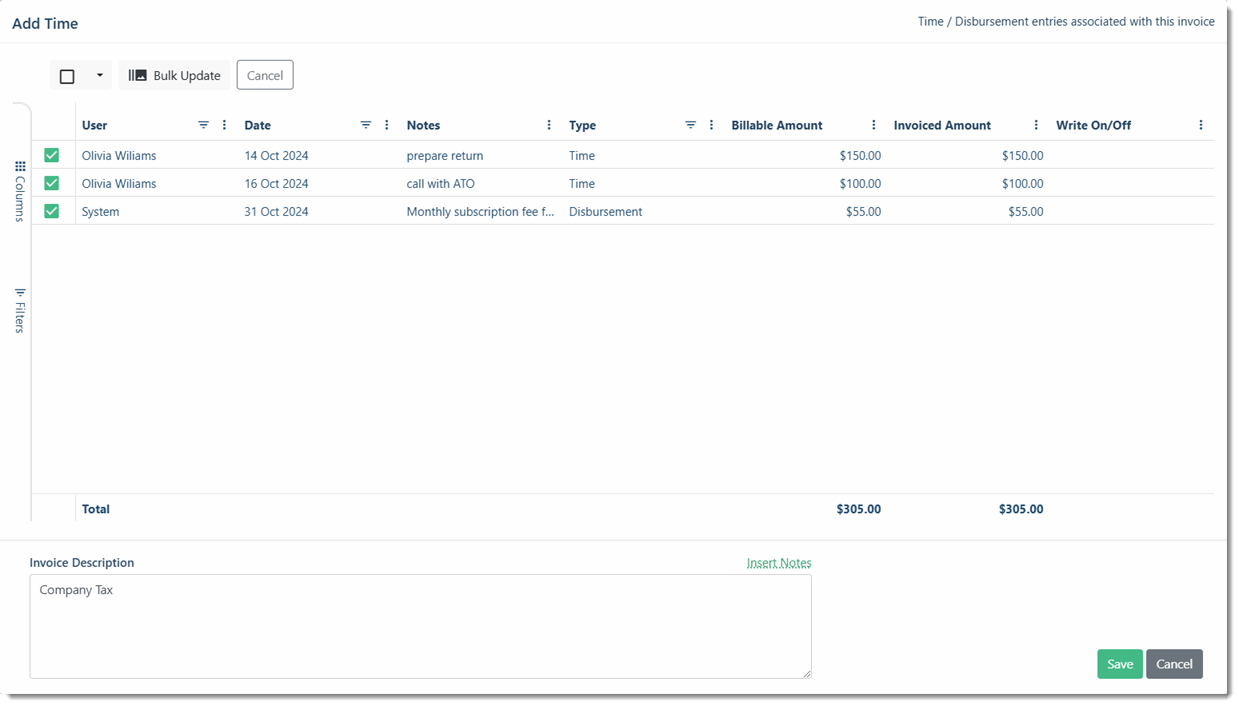Viewport: 1239px width, 706px height.
Task: Click the 'Monthly subscription fee' notes cell
Action: 480,211
